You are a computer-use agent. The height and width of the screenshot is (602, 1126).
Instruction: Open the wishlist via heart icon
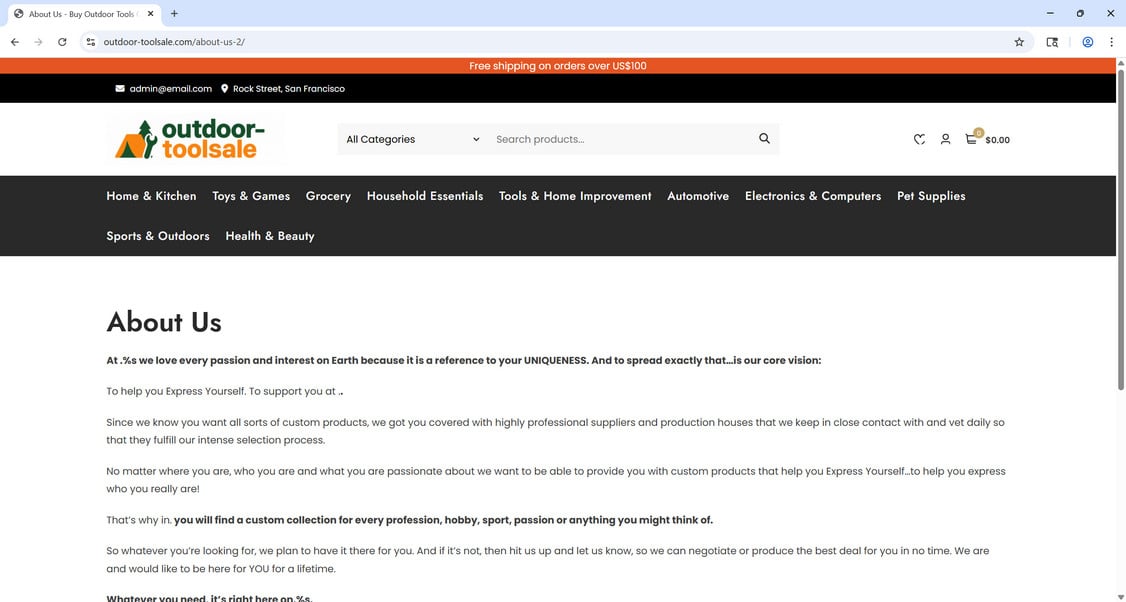tap(919, 139)
